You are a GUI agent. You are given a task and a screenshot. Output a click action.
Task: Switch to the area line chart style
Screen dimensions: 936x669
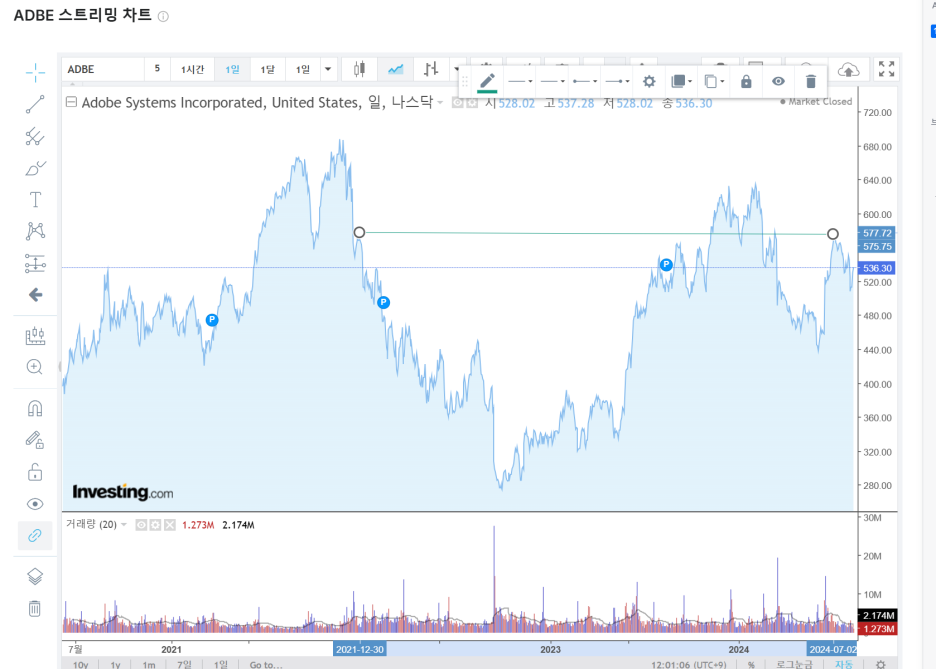click(x=395, y=69)
